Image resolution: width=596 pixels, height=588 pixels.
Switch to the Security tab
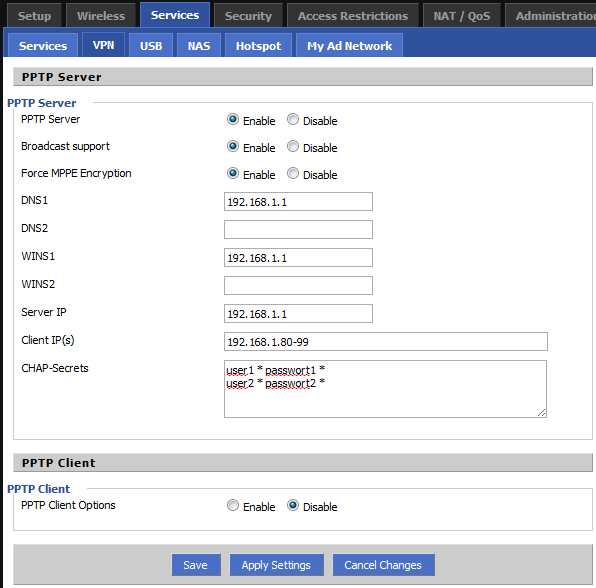click(x=248, y=16)
